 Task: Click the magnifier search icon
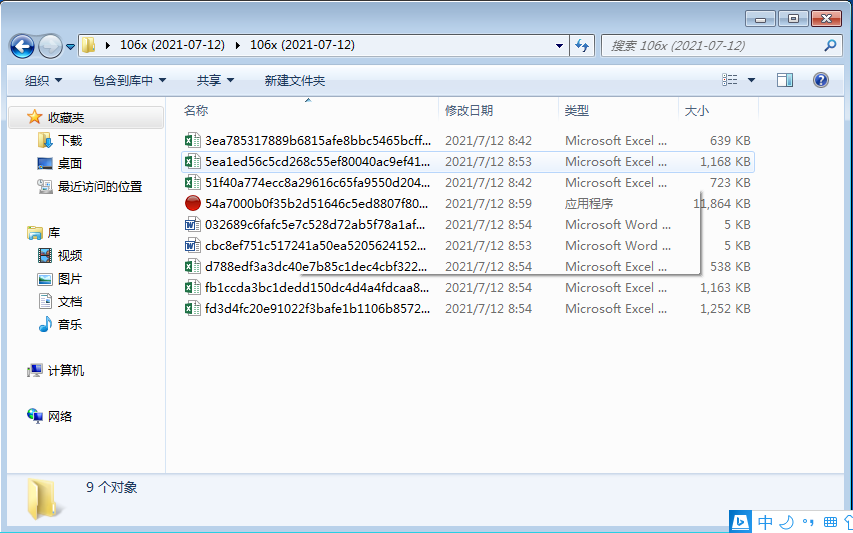click(830, 46)
